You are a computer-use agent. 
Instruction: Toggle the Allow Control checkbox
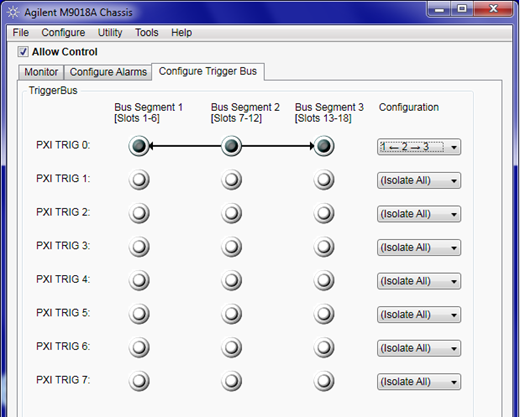click(x=23, y=52)
